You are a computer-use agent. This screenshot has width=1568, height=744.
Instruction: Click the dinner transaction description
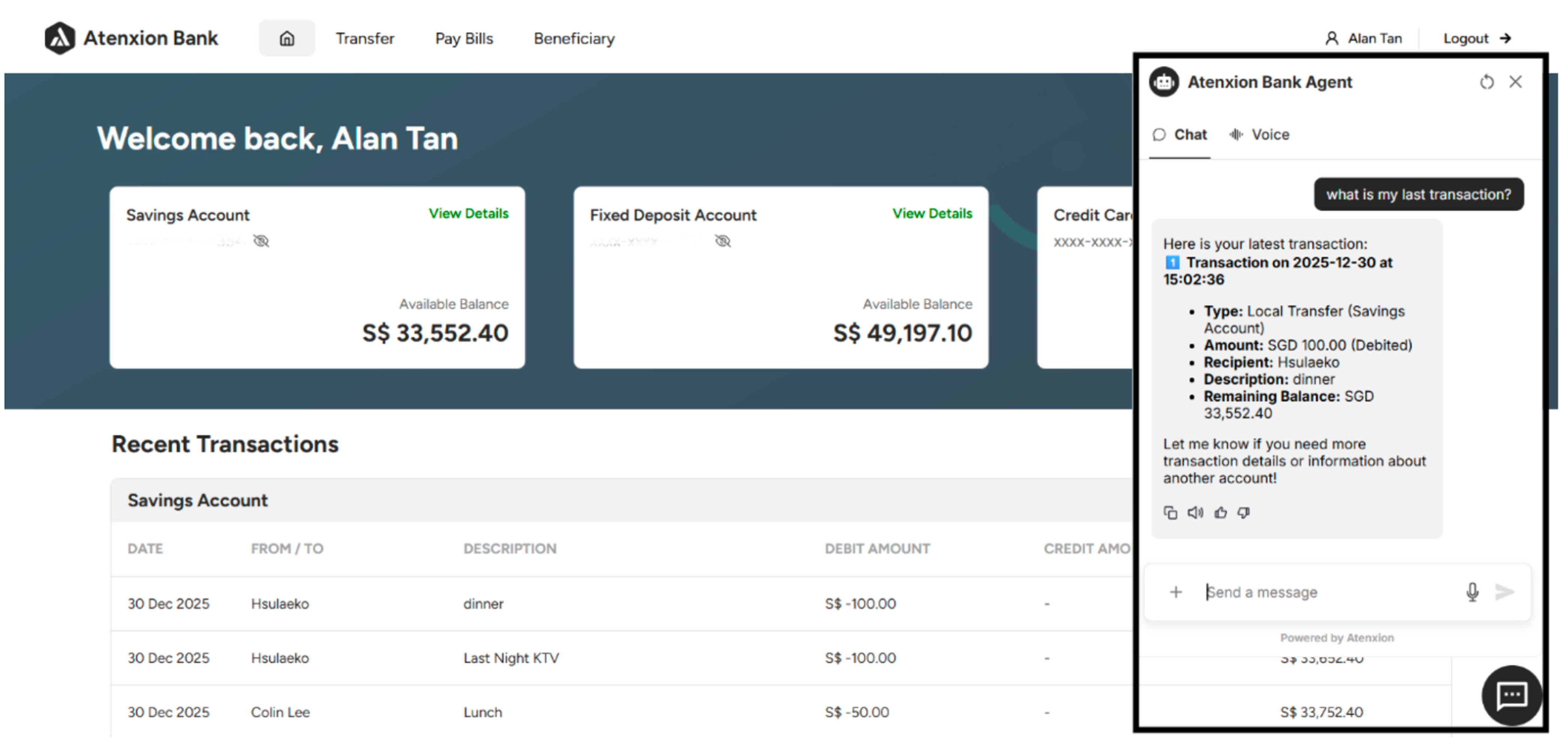483,603
